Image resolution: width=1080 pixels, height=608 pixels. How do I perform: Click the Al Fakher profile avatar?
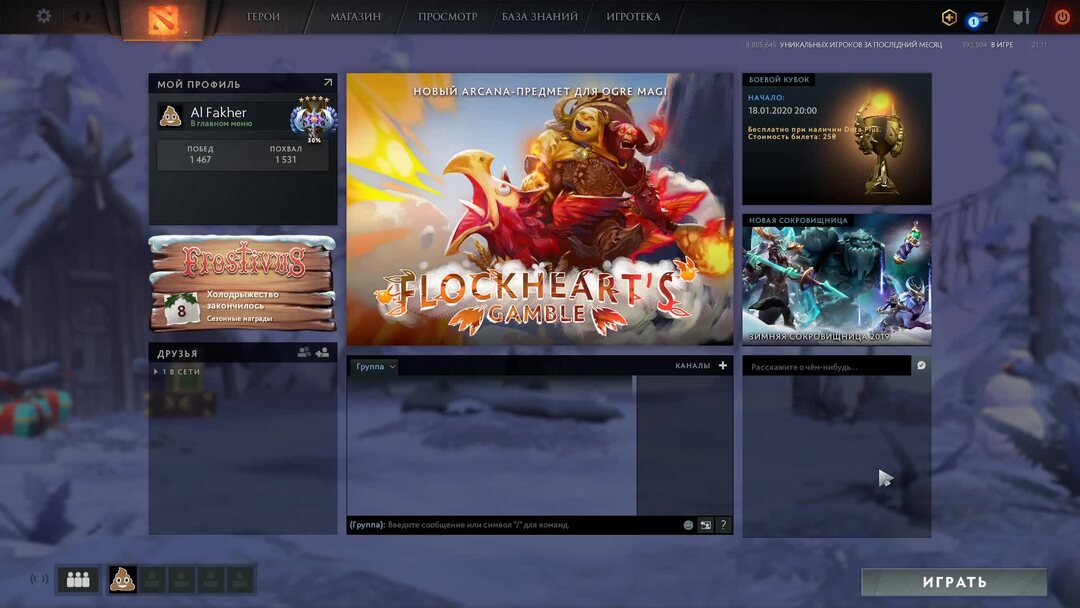pos(170,116)
